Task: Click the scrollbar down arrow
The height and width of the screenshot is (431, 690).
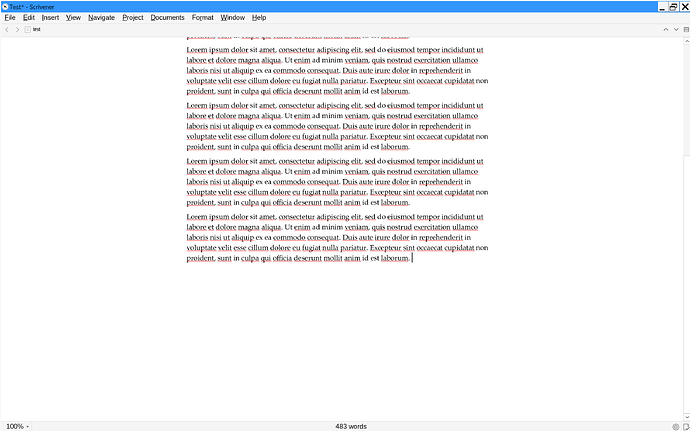Action: (686, 417)
